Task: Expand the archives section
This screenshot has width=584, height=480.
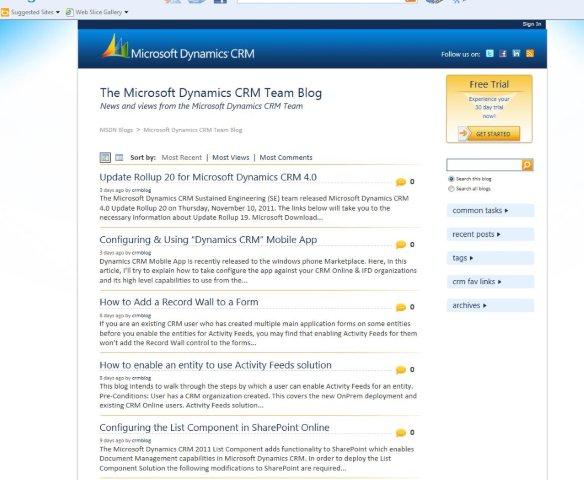Action: point(490,305)
